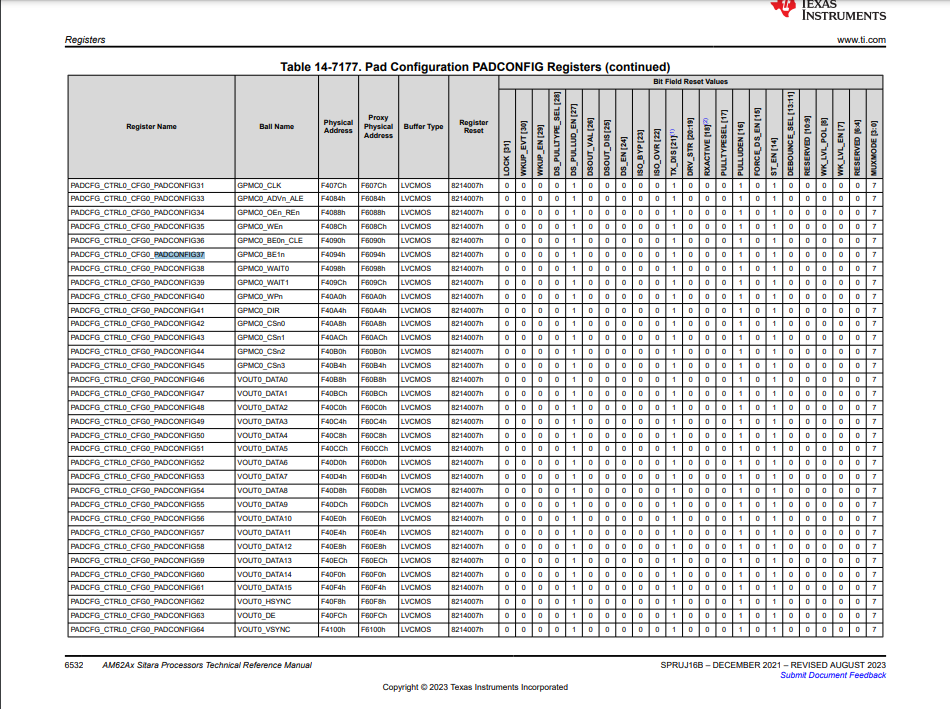Open the Submit Document Feedback link

832,675
